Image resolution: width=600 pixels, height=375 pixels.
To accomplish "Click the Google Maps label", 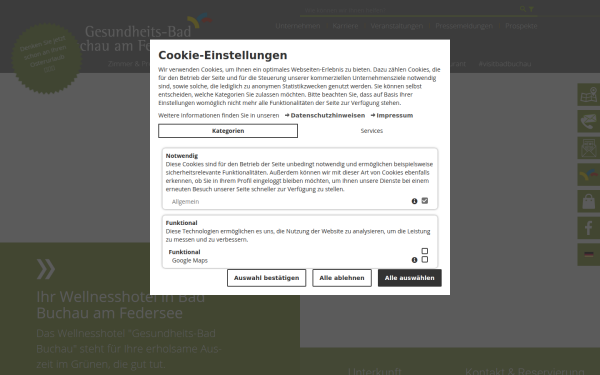I will click(x=190, y=261).
